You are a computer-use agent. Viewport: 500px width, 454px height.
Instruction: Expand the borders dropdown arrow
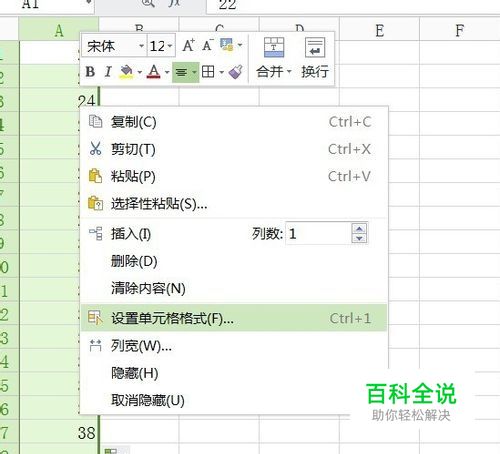tap(221, 72)
